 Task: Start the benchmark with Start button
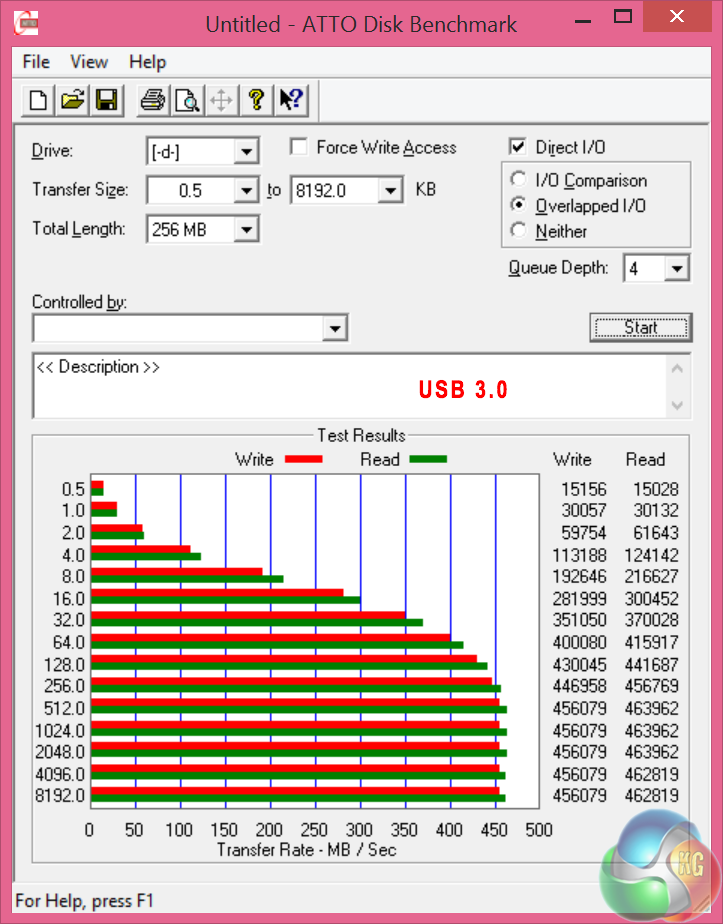641,327
